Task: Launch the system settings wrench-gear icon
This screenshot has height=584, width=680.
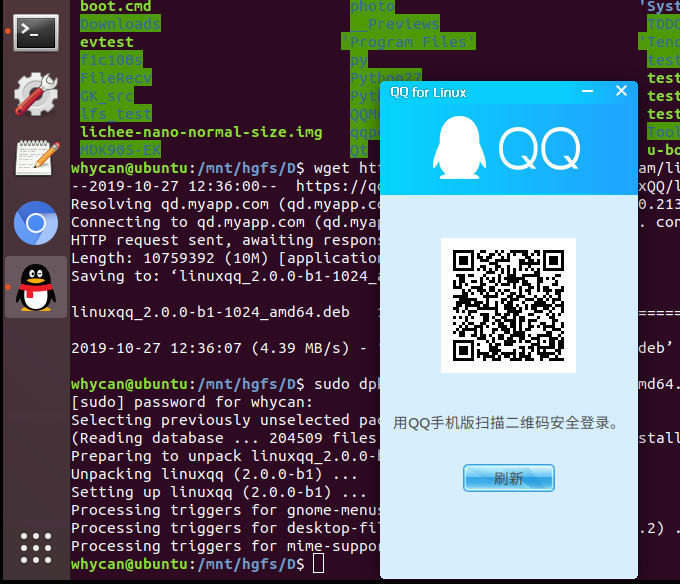Action: 36,94
